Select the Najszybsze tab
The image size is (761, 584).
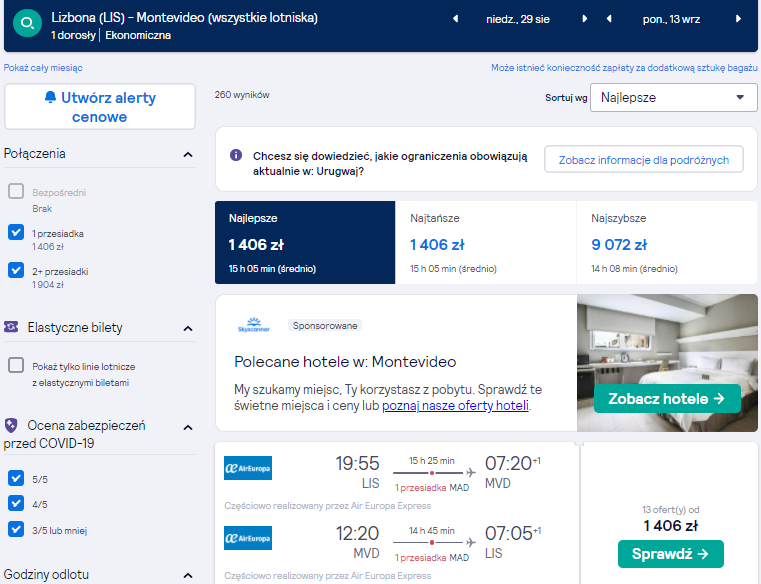click(667, 242)
